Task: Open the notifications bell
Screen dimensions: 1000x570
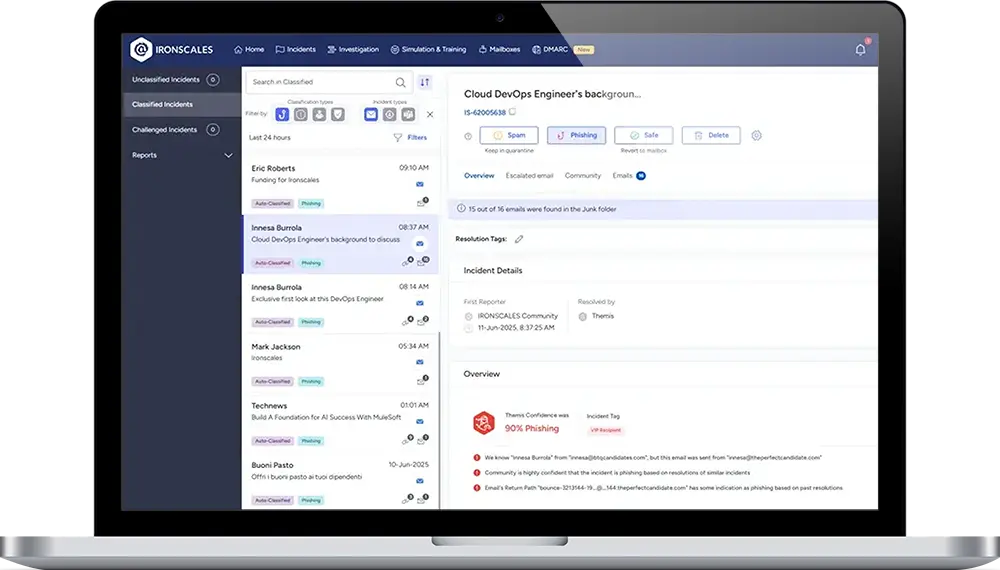Action: coord(860,50)
